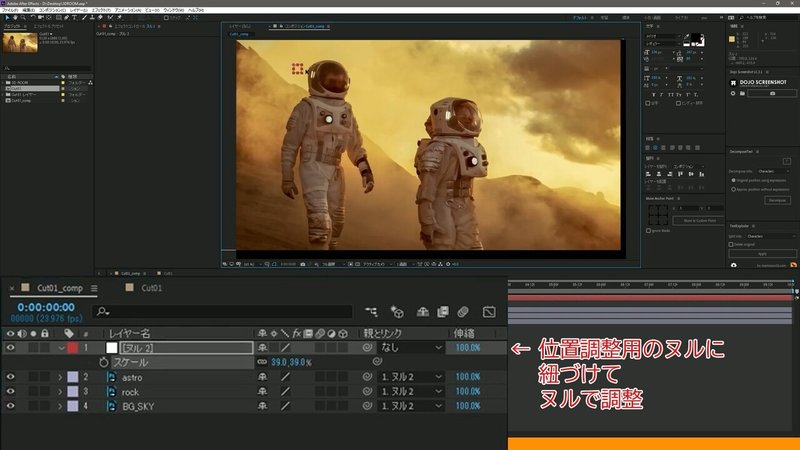This screenshot has width=800, height=450.
Task: Enable frame blending timeline button
Action: 442,312
